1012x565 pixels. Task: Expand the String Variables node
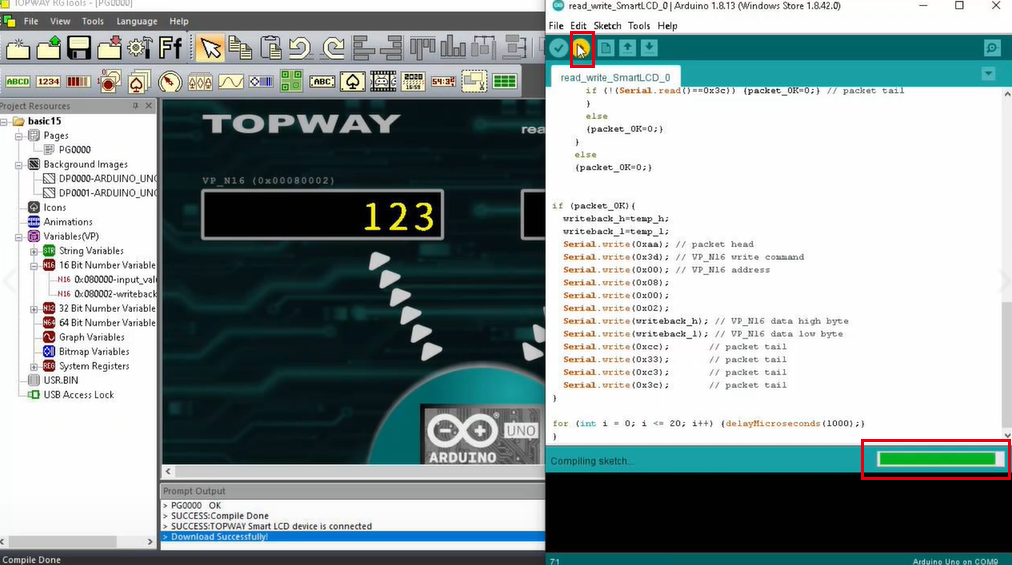[34, 251]
